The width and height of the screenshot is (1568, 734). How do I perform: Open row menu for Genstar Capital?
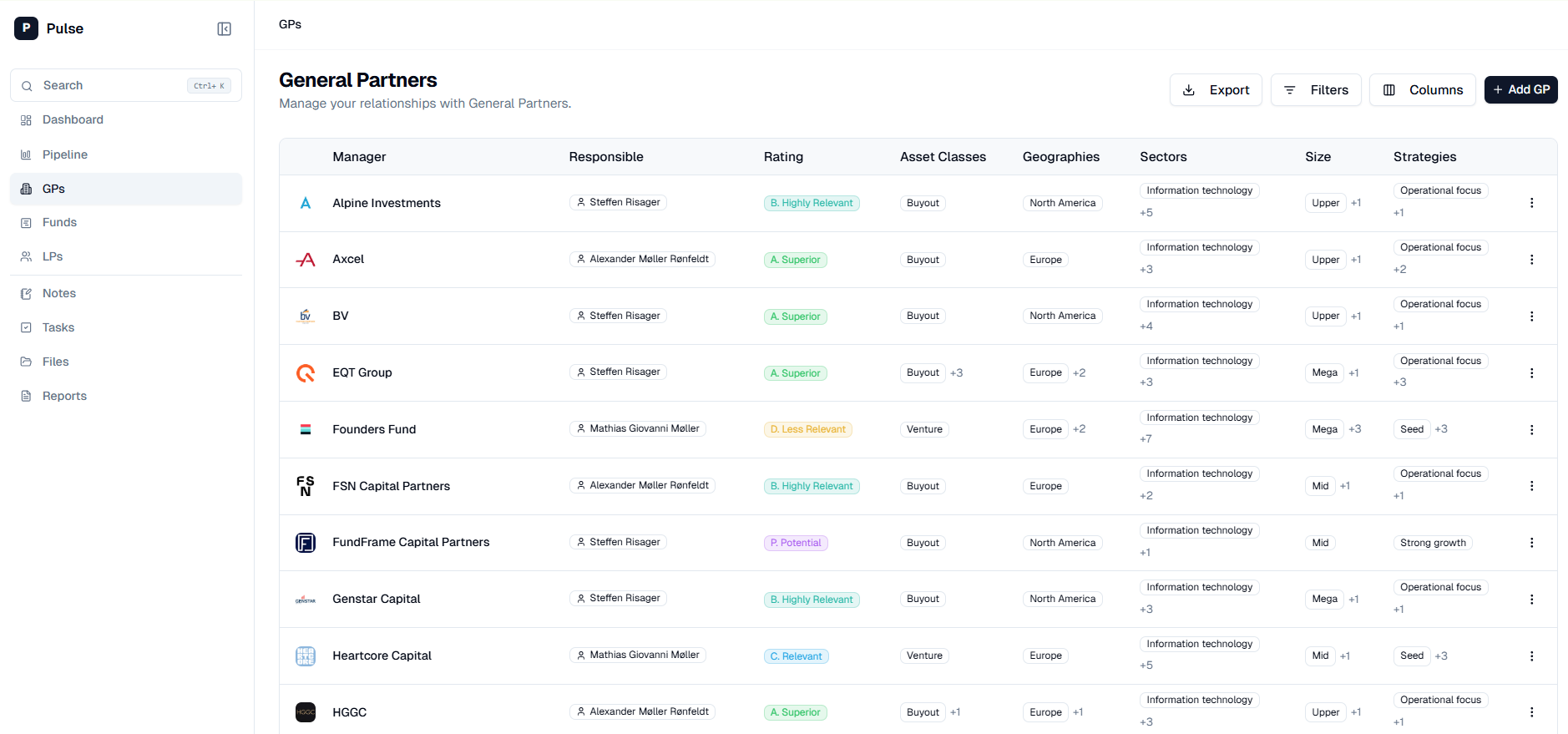click(x=1531, y=600)
